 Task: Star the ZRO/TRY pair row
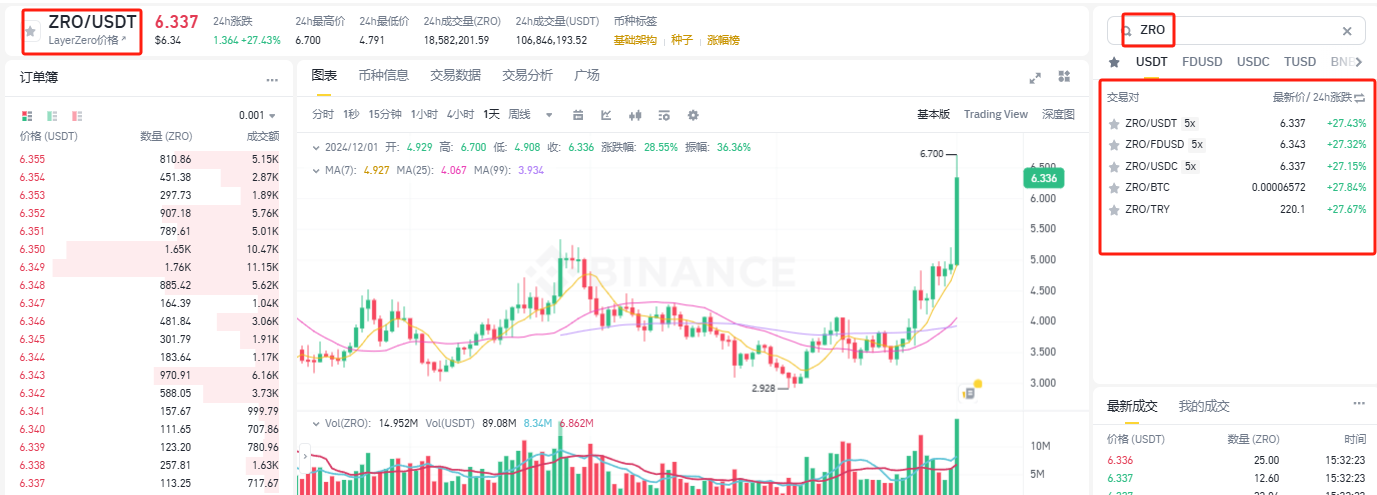1114,209
